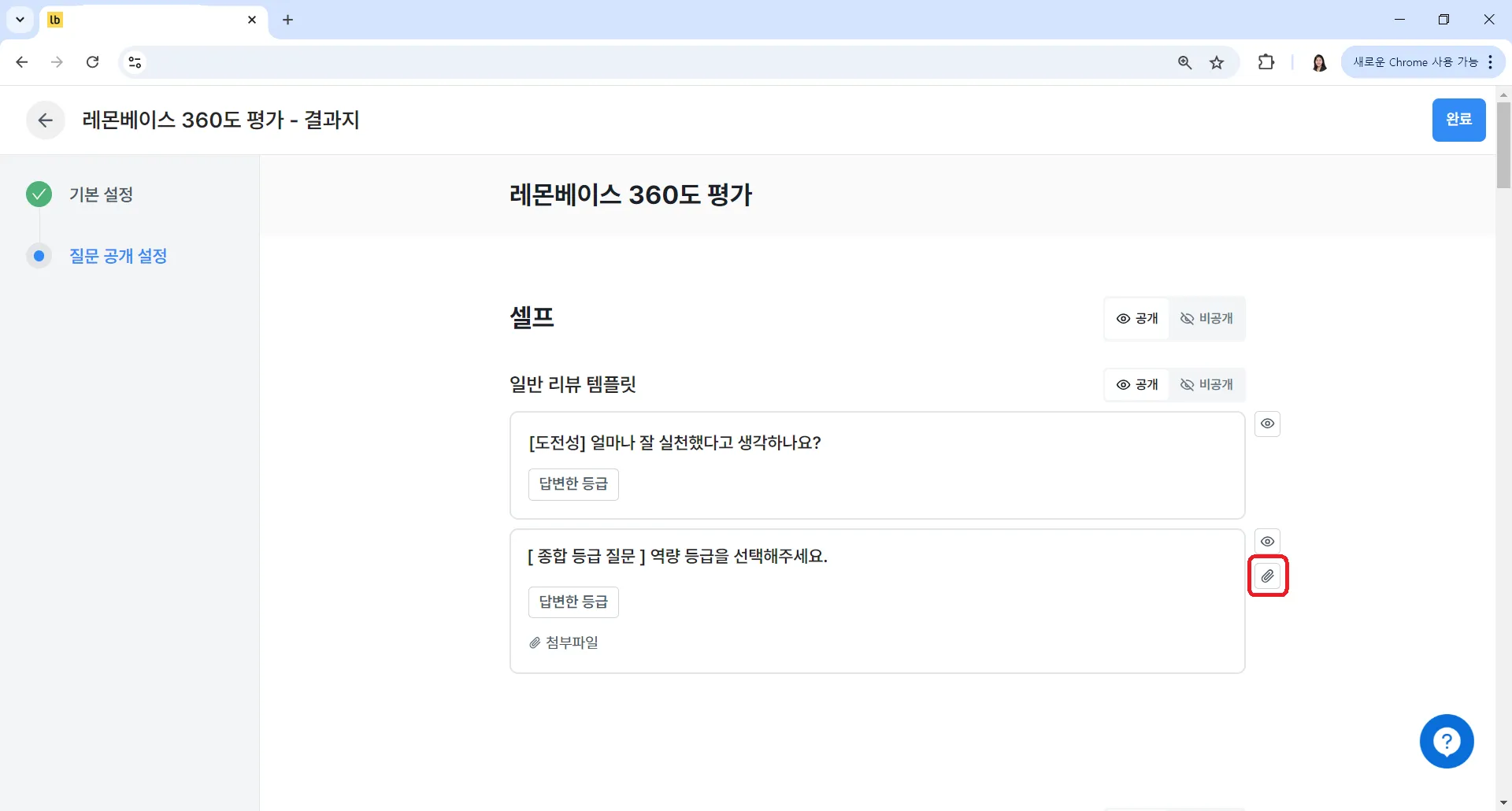Image resolution: width=1512 pixels, height=811 pixels.
Task: Click the scrollbar down arrow
Action: click(1503, 803)
